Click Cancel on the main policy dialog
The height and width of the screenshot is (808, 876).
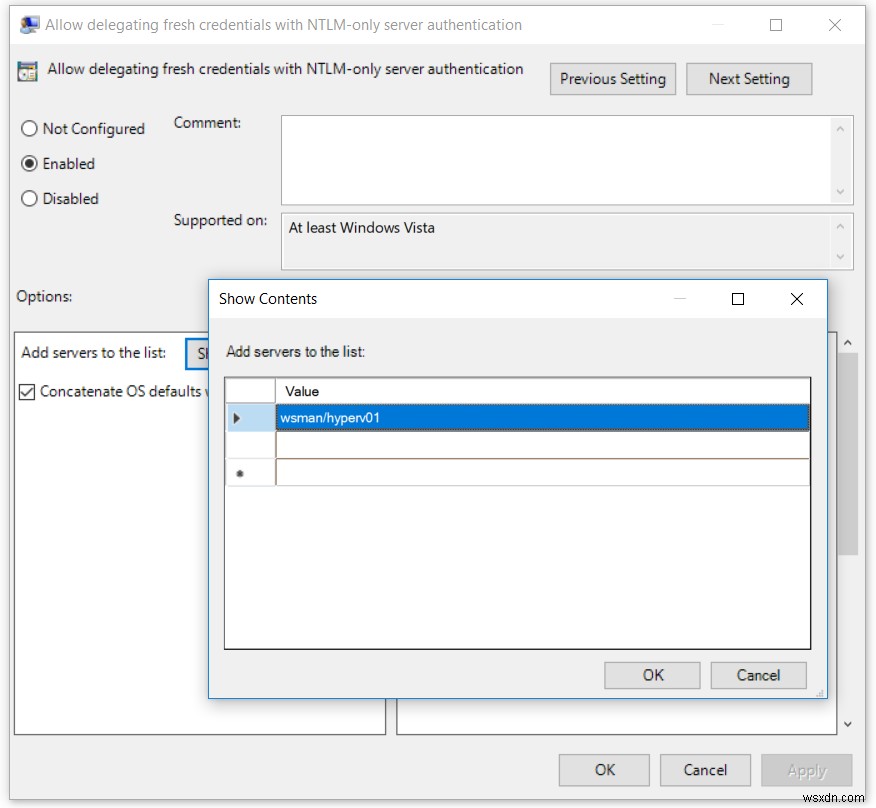pos(705,770)
